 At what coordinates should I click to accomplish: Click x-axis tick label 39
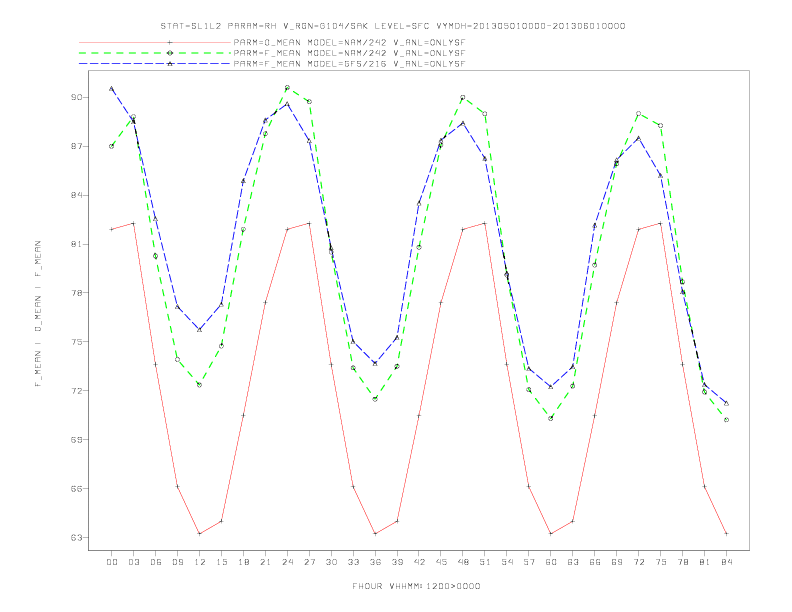[397, 562]
